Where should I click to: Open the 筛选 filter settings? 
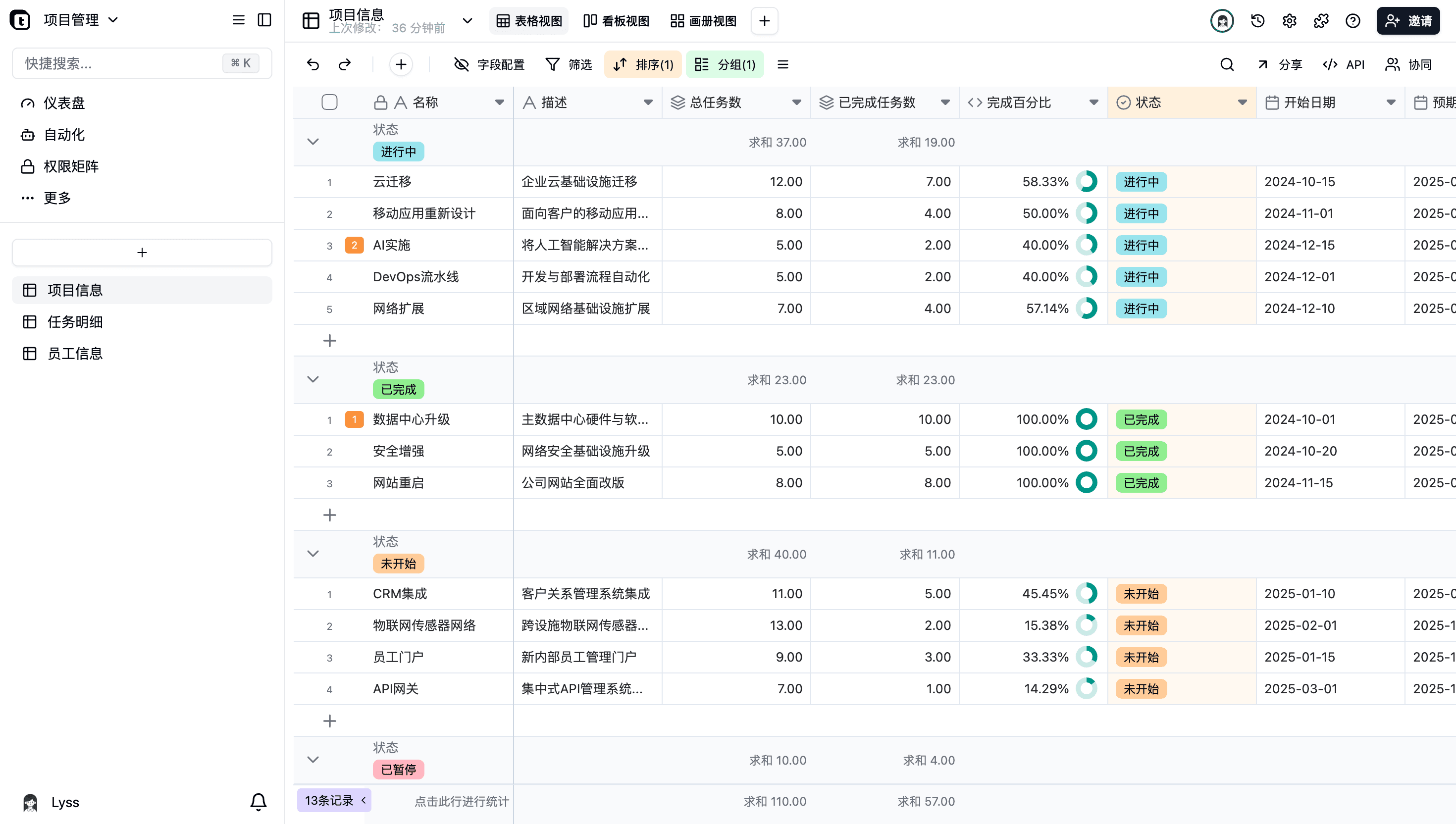(x=569, y=64)
